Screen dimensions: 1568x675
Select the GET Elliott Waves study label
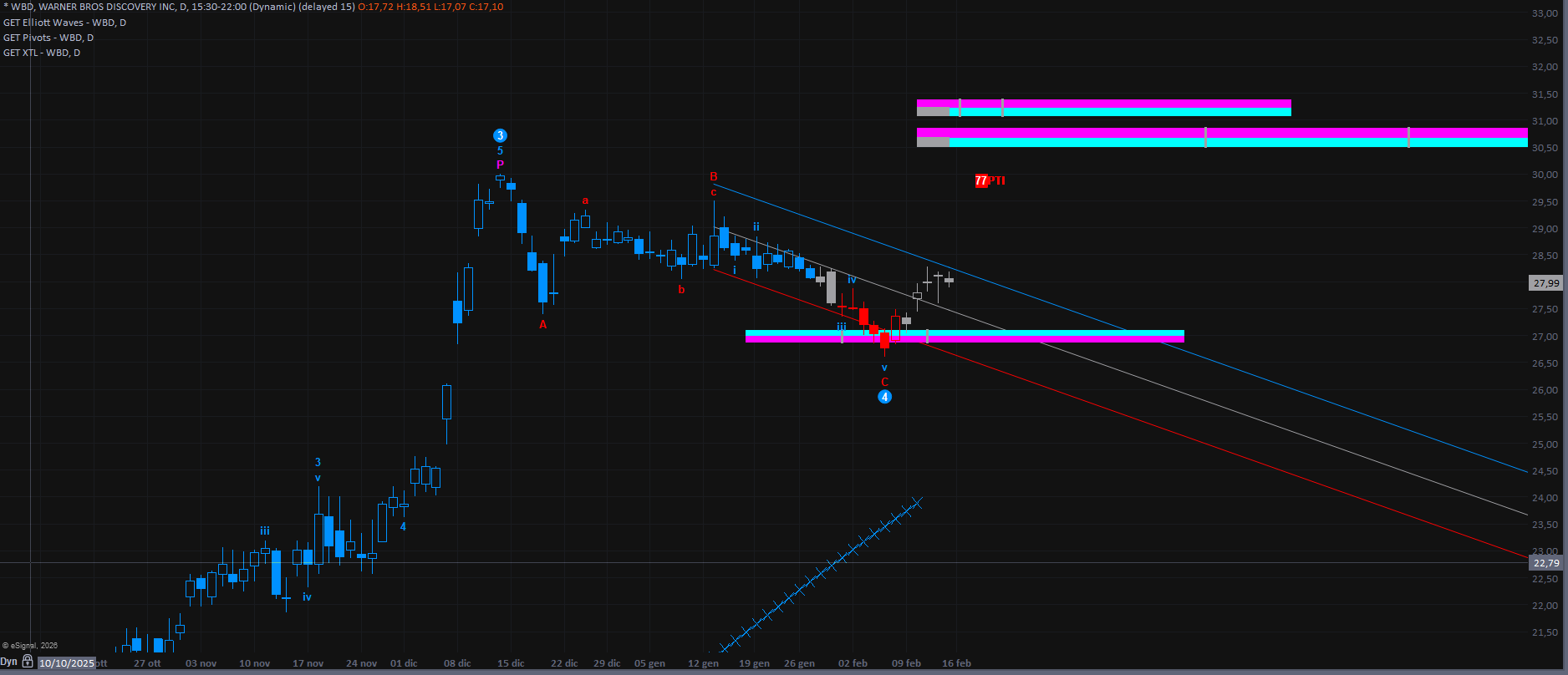pyautogui.click(x=65, y=23)
